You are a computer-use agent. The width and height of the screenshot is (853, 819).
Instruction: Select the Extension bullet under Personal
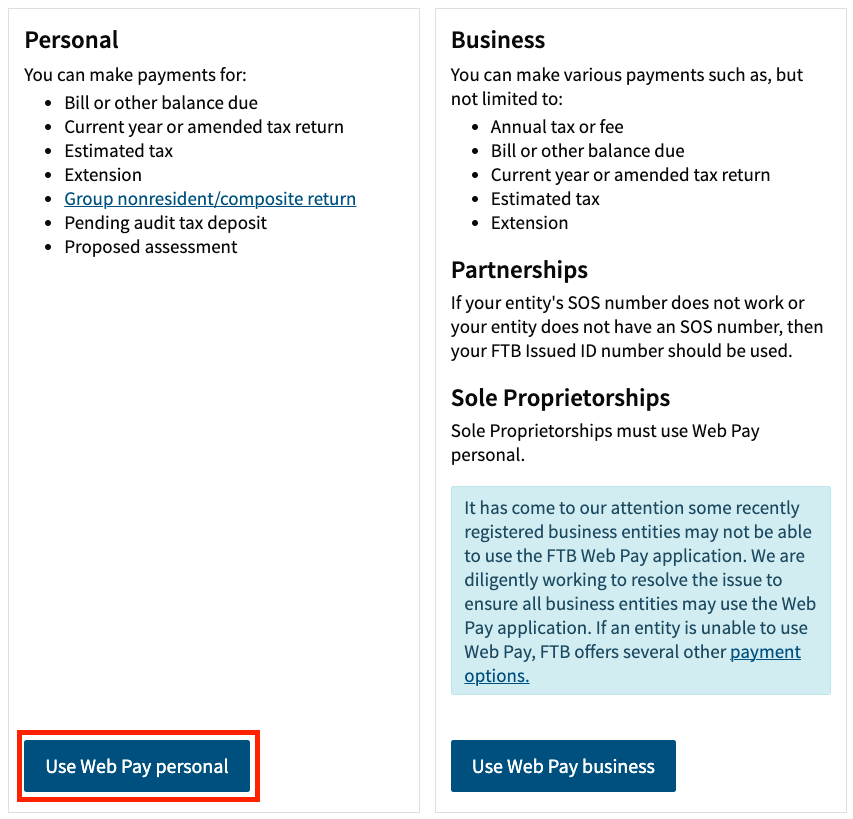pyautogui.click(x=103, y=174)
